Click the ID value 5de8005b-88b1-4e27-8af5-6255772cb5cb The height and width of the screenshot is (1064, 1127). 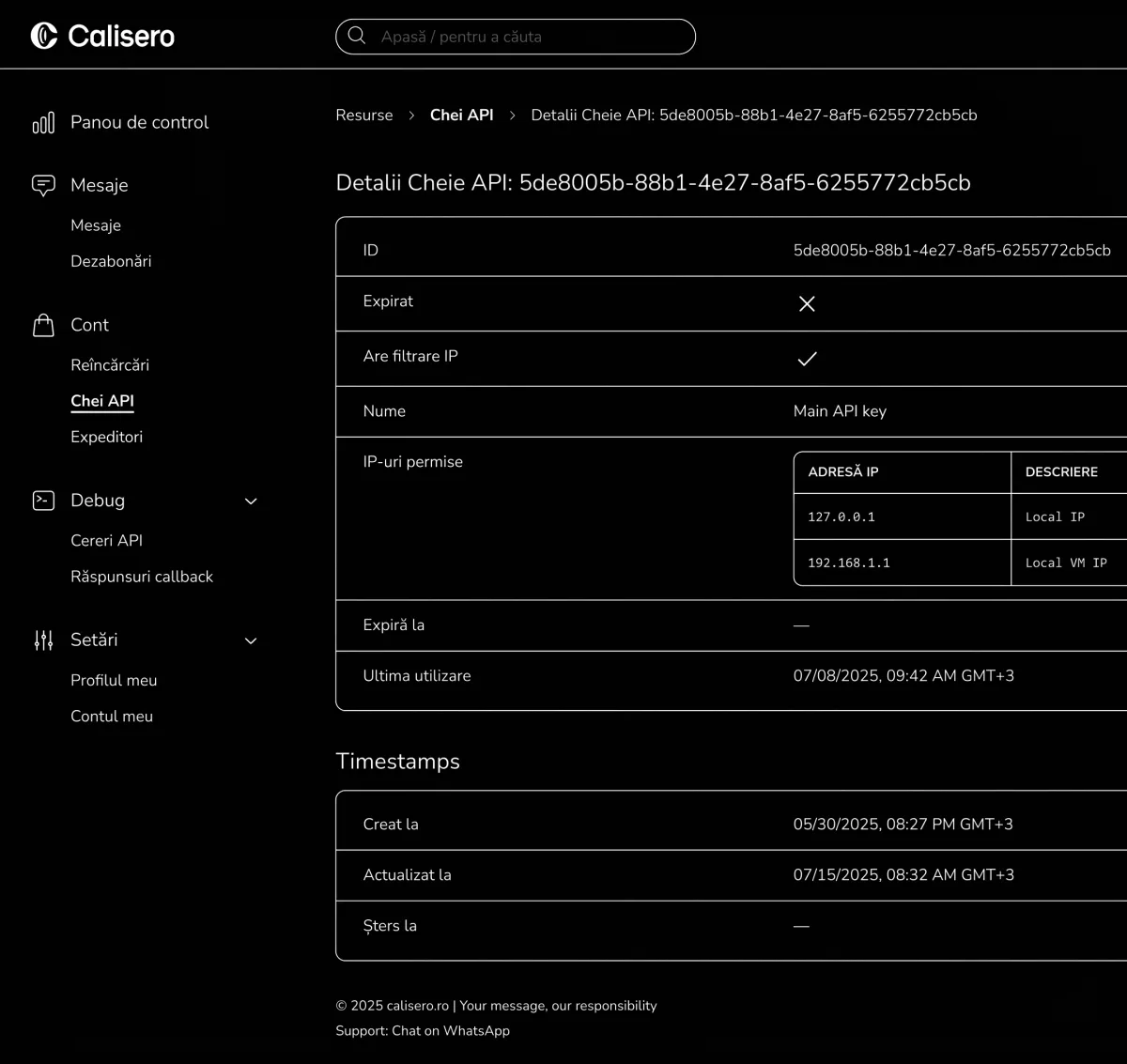point(951,250)
